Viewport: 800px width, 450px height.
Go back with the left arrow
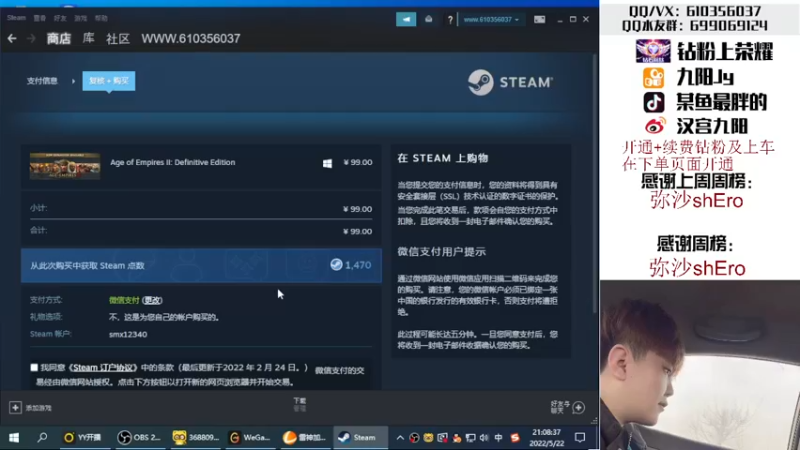(x=12, y=38)
